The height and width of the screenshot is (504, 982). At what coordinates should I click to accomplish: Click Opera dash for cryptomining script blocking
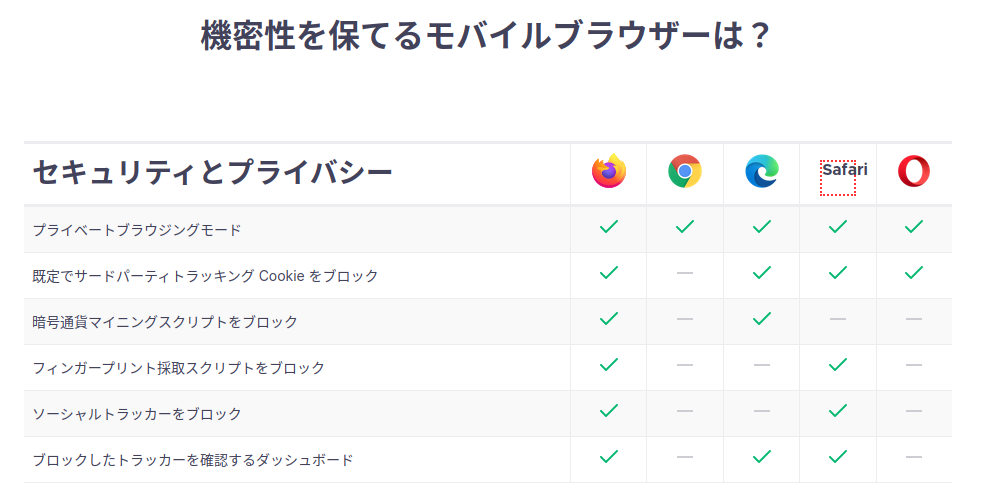(913, 319)
